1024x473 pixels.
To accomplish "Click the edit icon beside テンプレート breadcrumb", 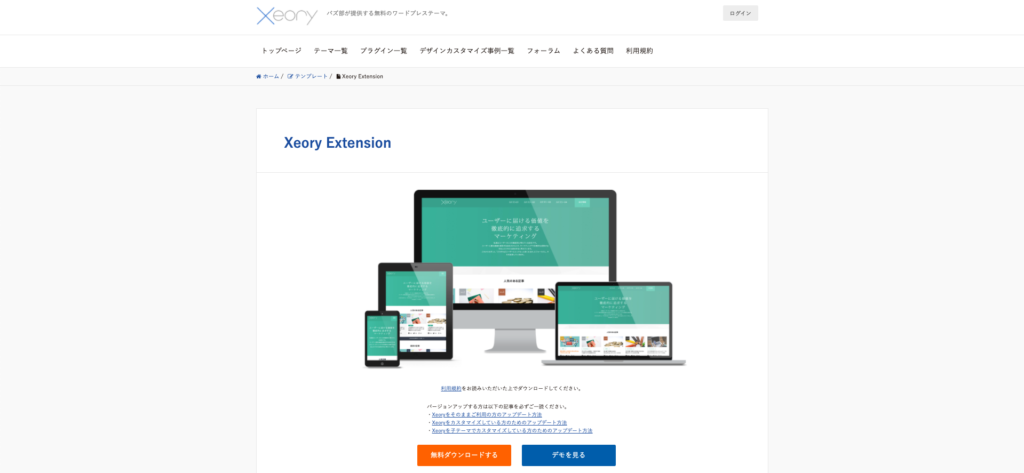I will point(290,76).
